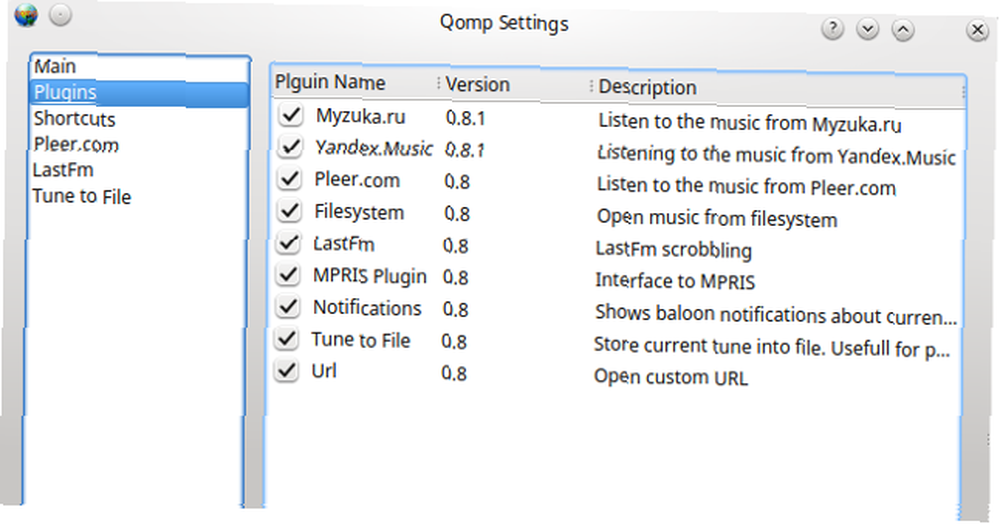This screenshot has width=1000, height=524.
Task: Click the Qomp globe application icon
Action: 26,15
